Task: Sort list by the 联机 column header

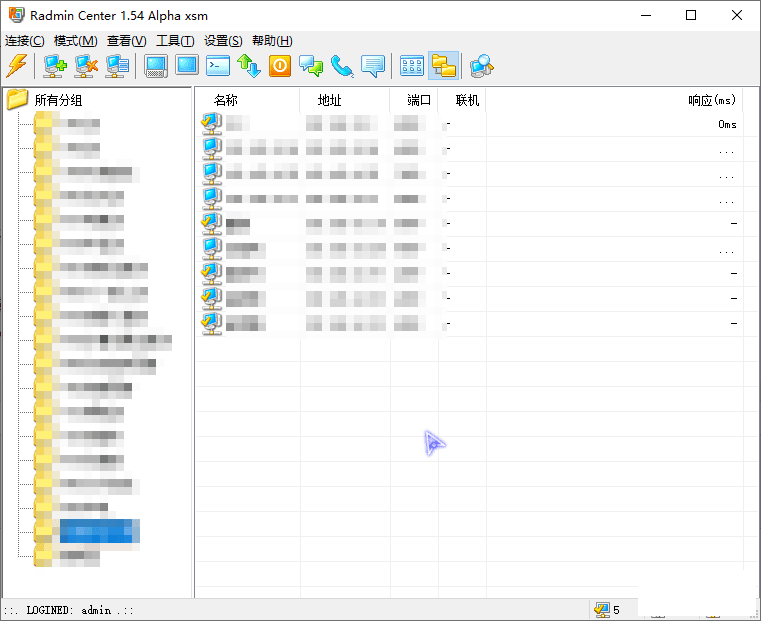Action: pyautogui.click(x=462, y=100)
